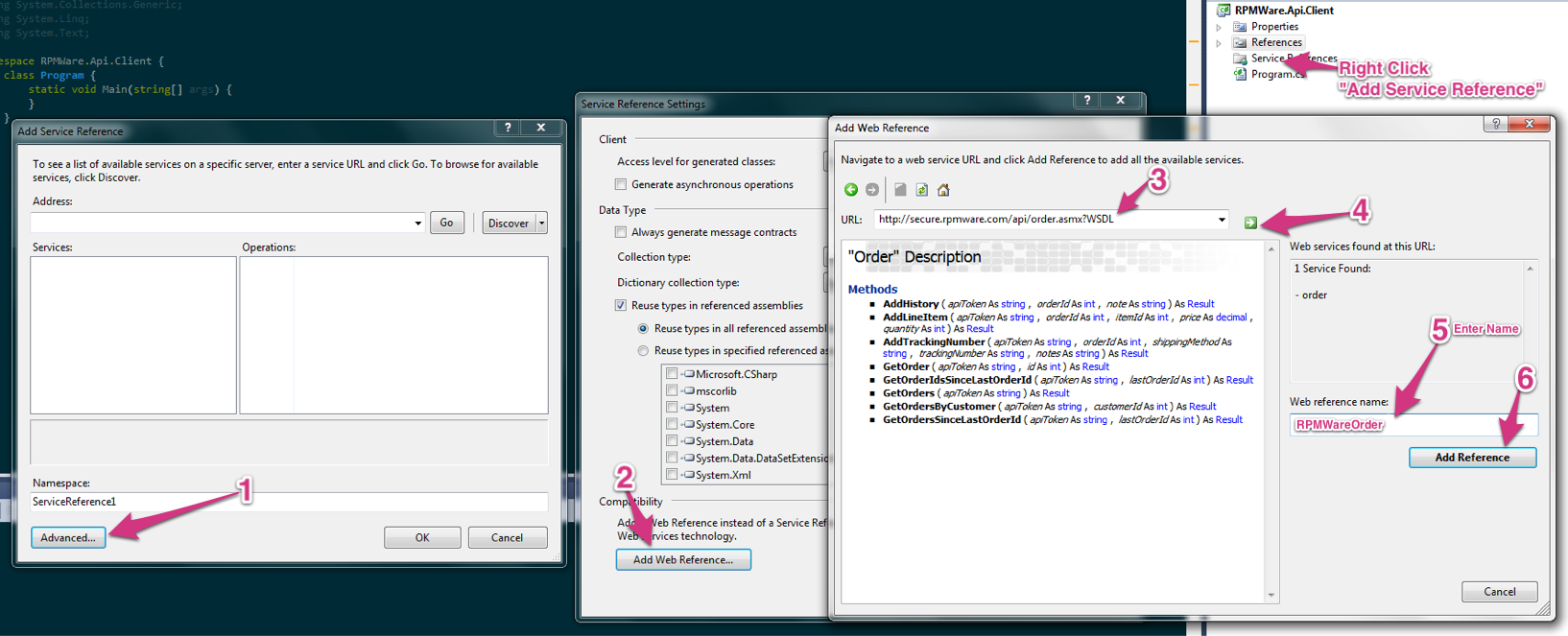The height and width of the screenshot is (636, 1568).
Task: Tick the Microsoft.CSharp assembly checkbox
Action: (x=672, y=374)
